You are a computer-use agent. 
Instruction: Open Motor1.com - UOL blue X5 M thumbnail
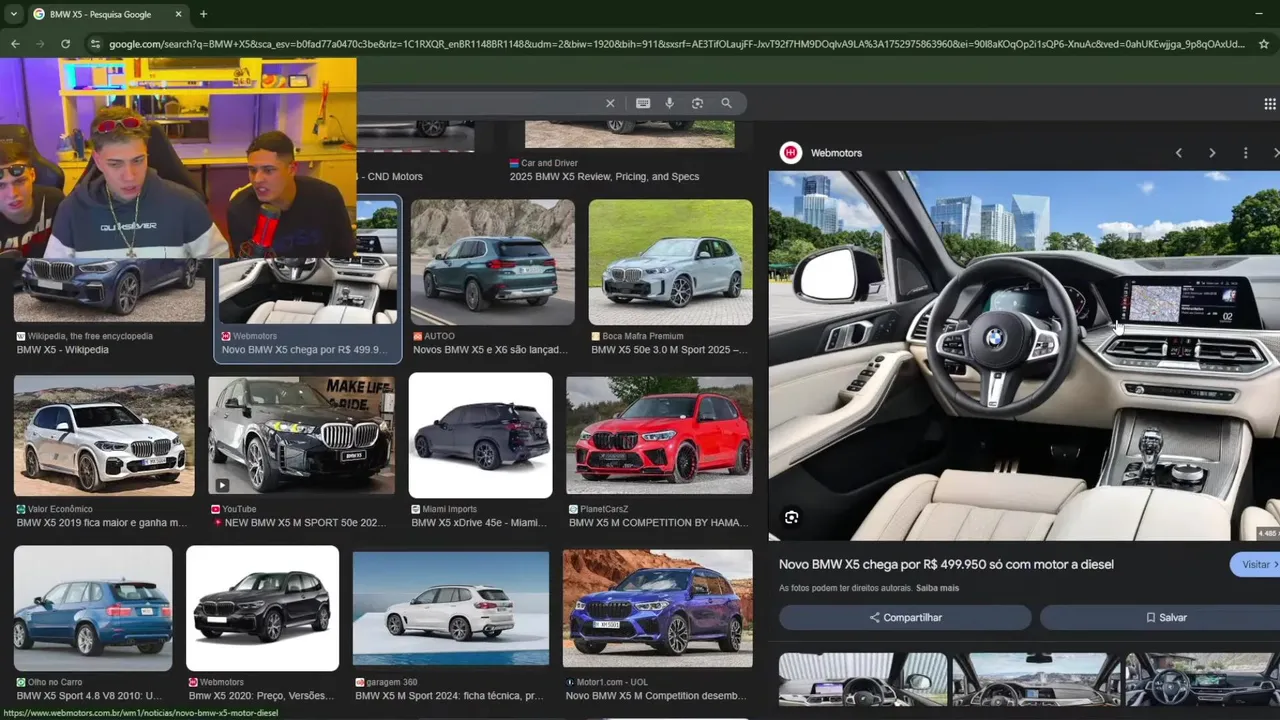pos(657,608)
